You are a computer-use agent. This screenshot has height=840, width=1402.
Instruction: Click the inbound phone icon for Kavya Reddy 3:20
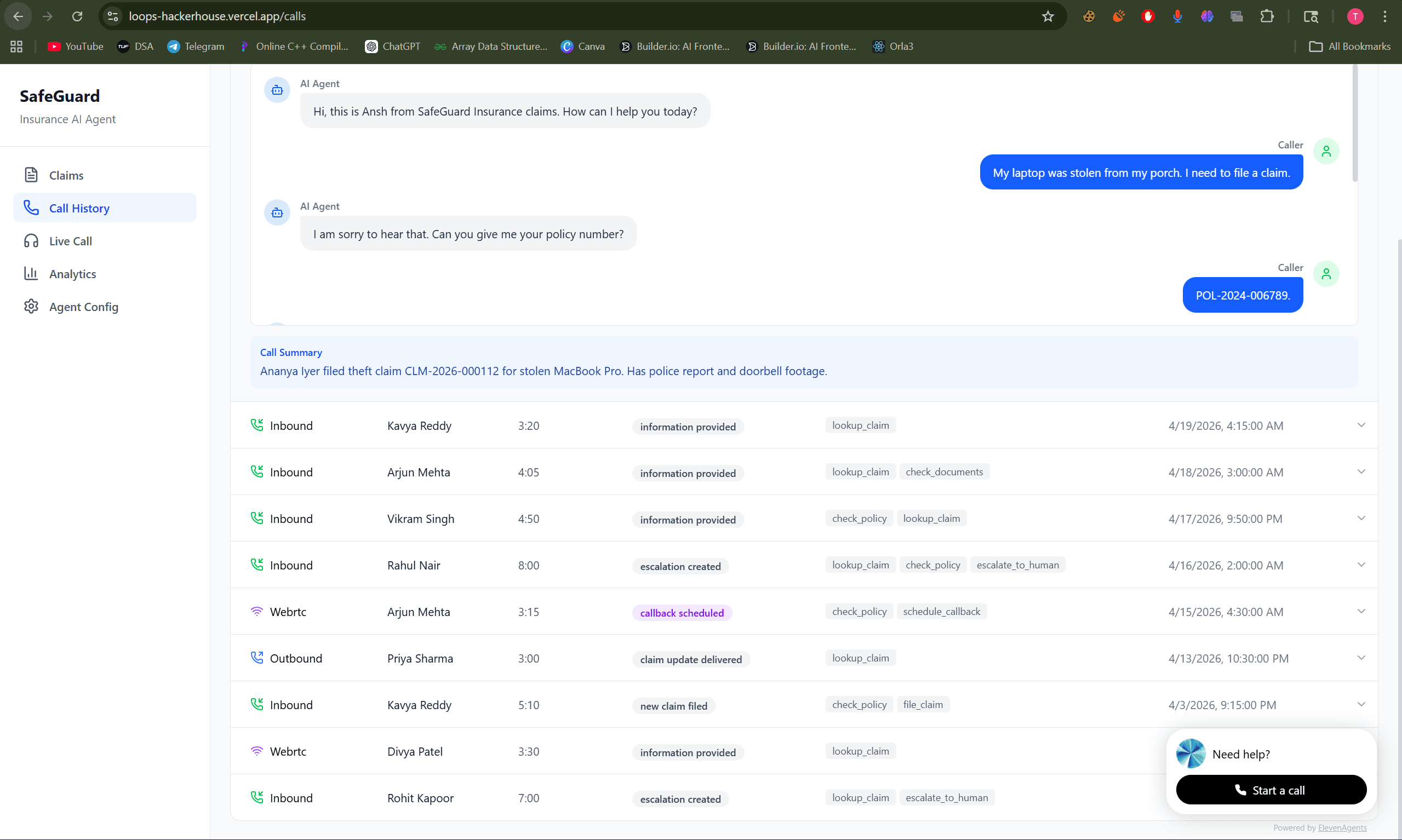tap(257, 424)
